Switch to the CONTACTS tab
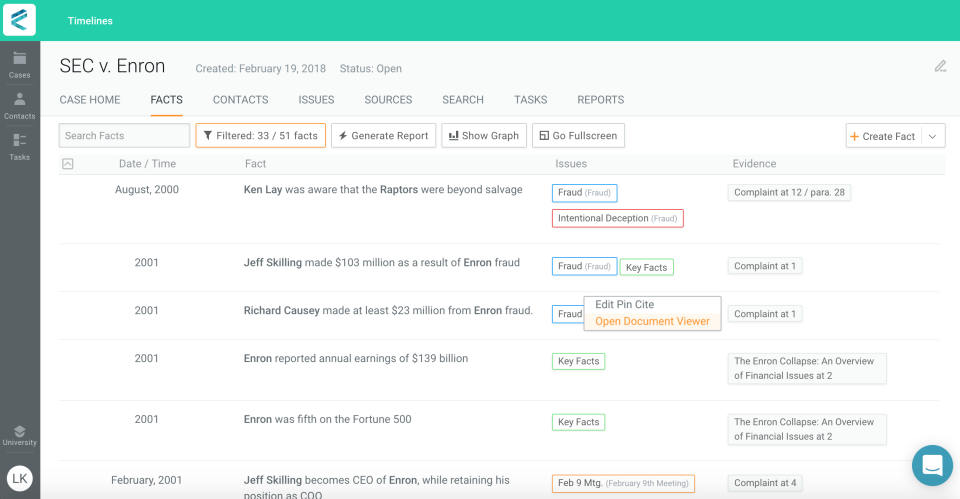Image resolution: width=960 pixels, height=499 pixels. [x=241, y=100]
